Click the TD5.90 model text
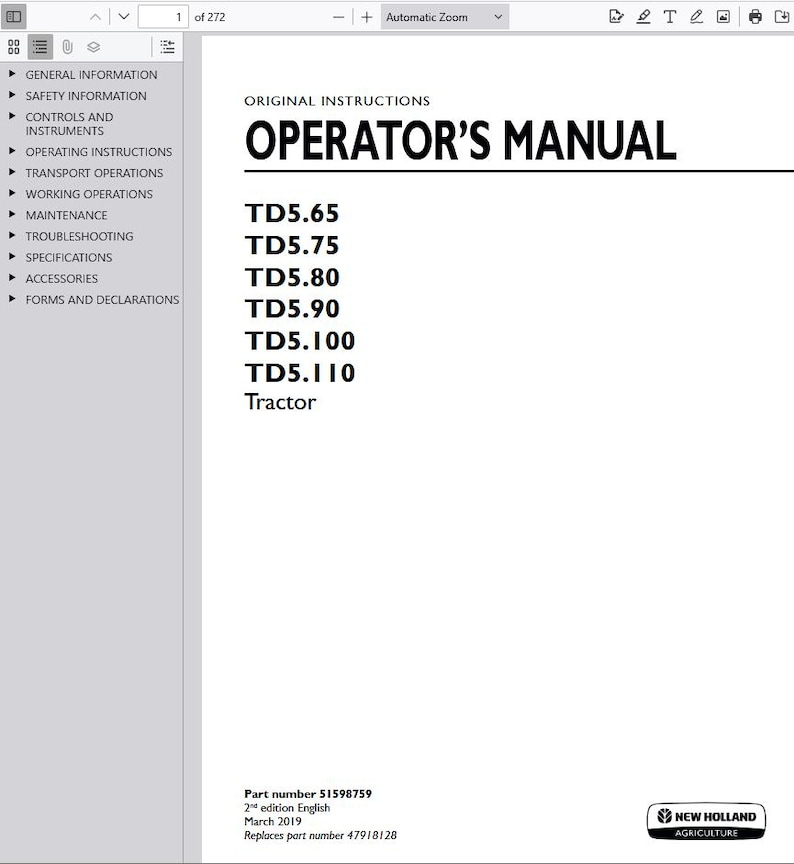Image resolution: width=794 pixels, height=864 pixels. pyautogui.click(x=292, y=309)
